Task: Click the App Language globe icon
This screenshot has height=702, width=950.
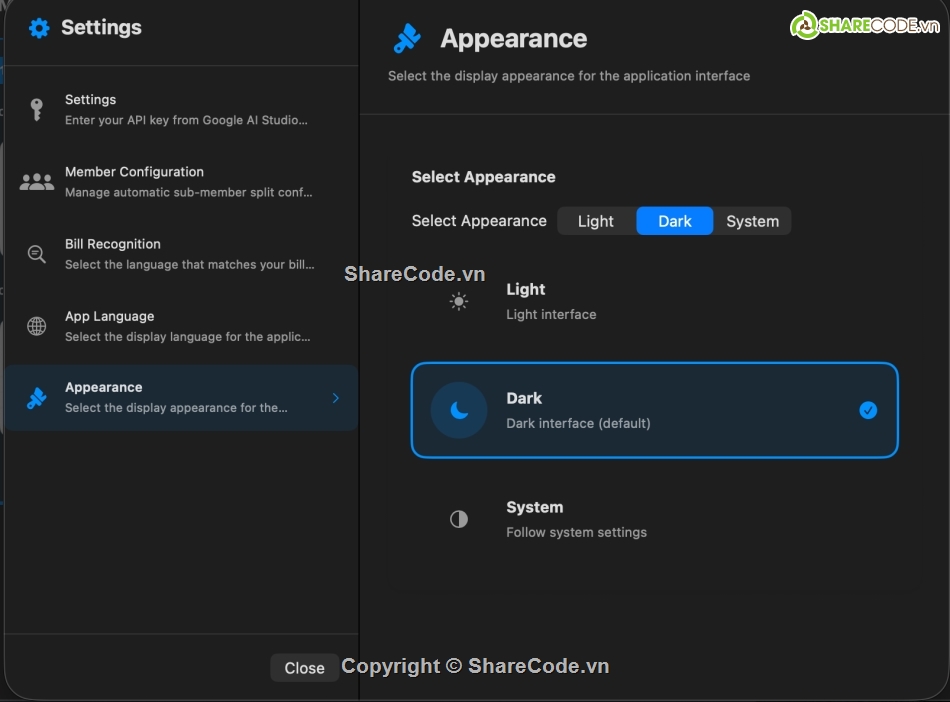Action: pyautogui.click(x=36, y=325)
